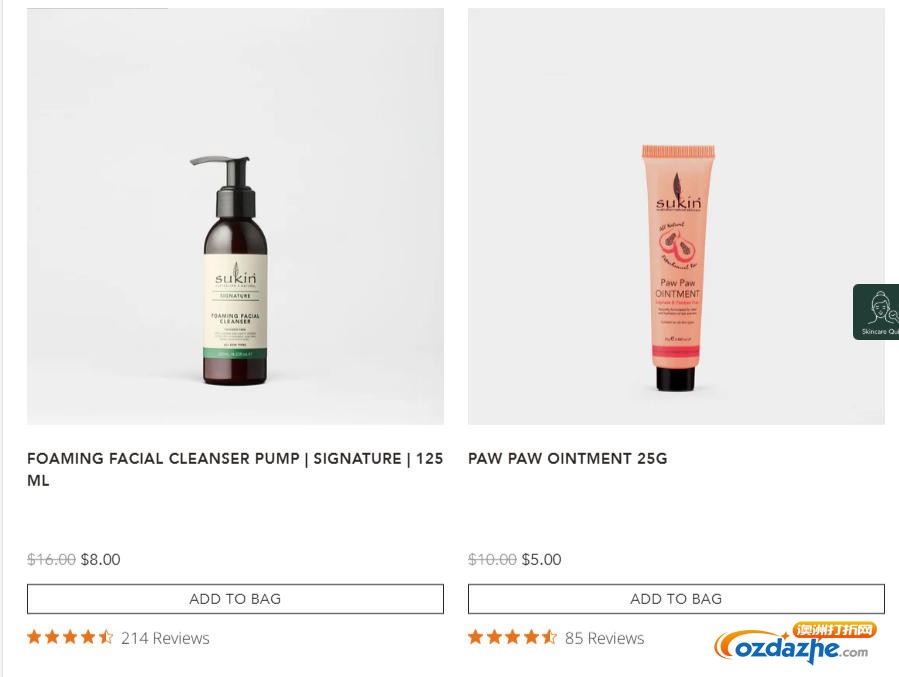Open the Foaming Facial Cleanser product image

coord(235,216)
